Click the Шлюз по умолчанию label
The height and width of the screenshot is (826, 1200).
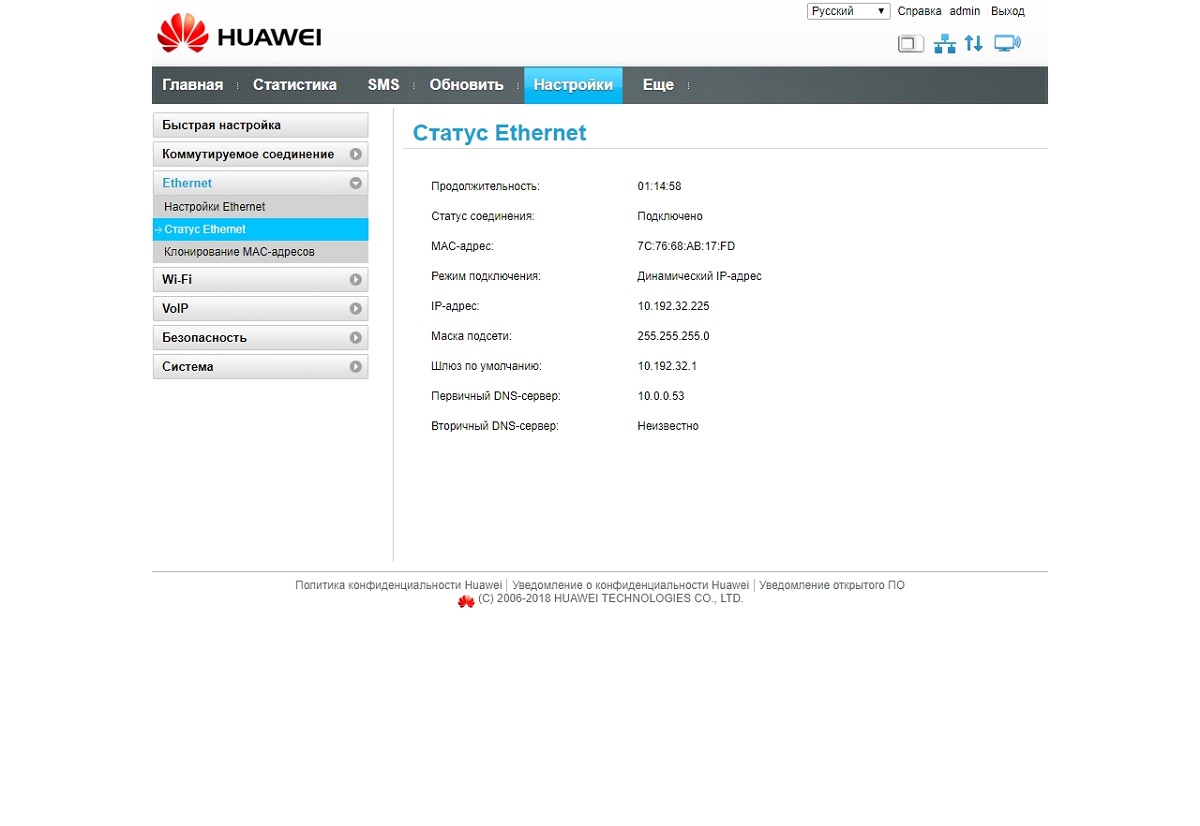pos(486,366)
